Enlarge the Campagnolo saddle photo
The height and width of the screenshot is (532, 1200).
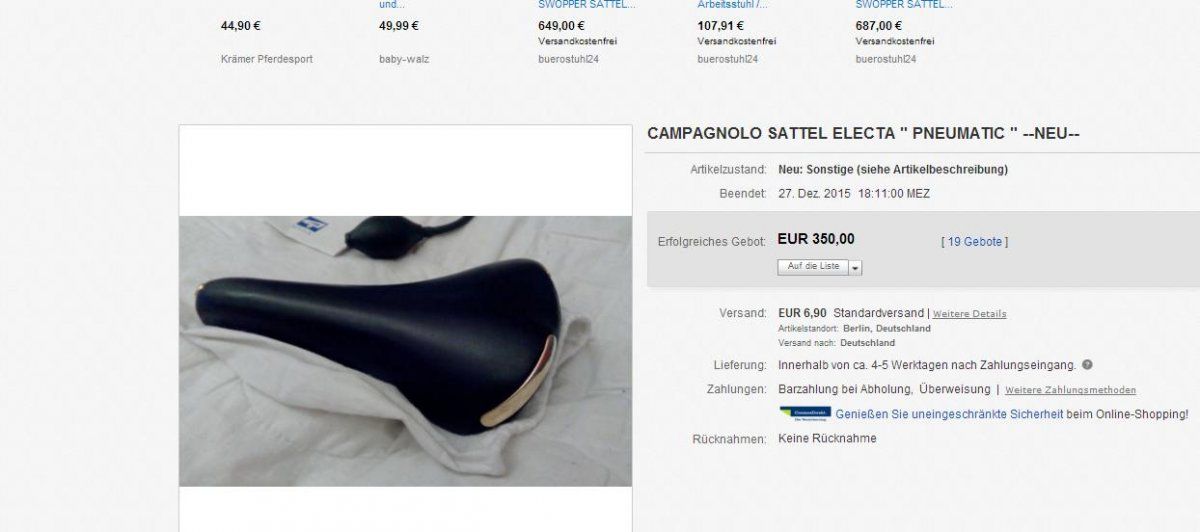point(405,351)
